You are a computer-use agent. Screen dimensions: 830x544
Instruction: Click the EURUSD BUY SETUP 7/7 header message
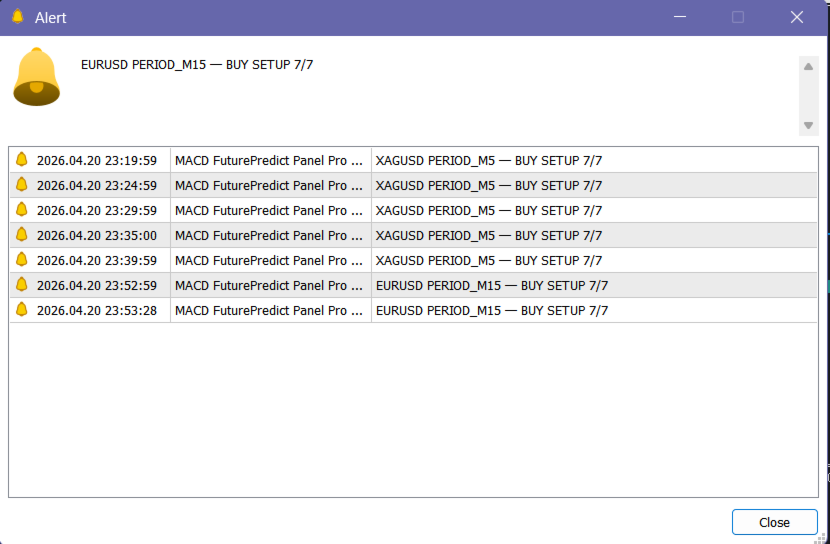pos(204,65)
